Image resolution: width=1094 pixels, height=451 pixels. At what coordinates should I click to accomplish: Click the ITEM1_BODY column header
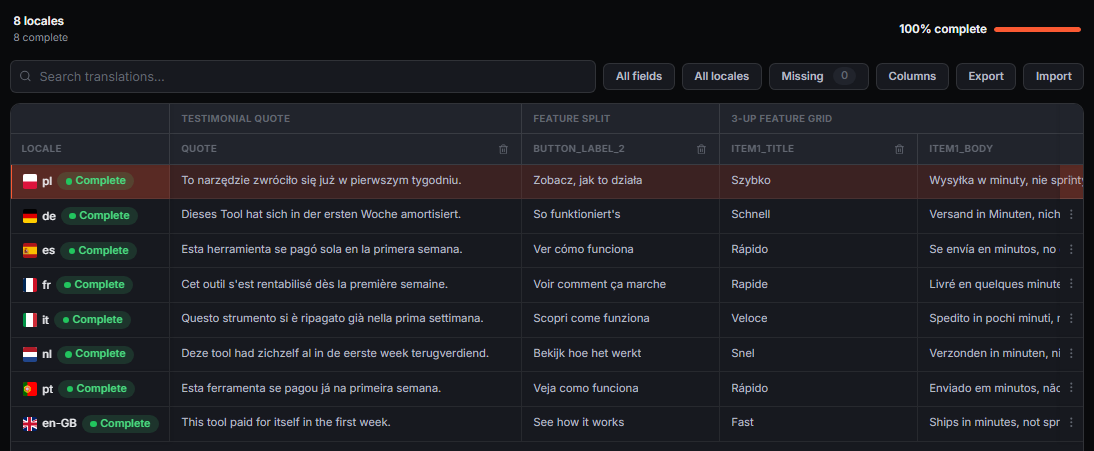click(1001, 149)
